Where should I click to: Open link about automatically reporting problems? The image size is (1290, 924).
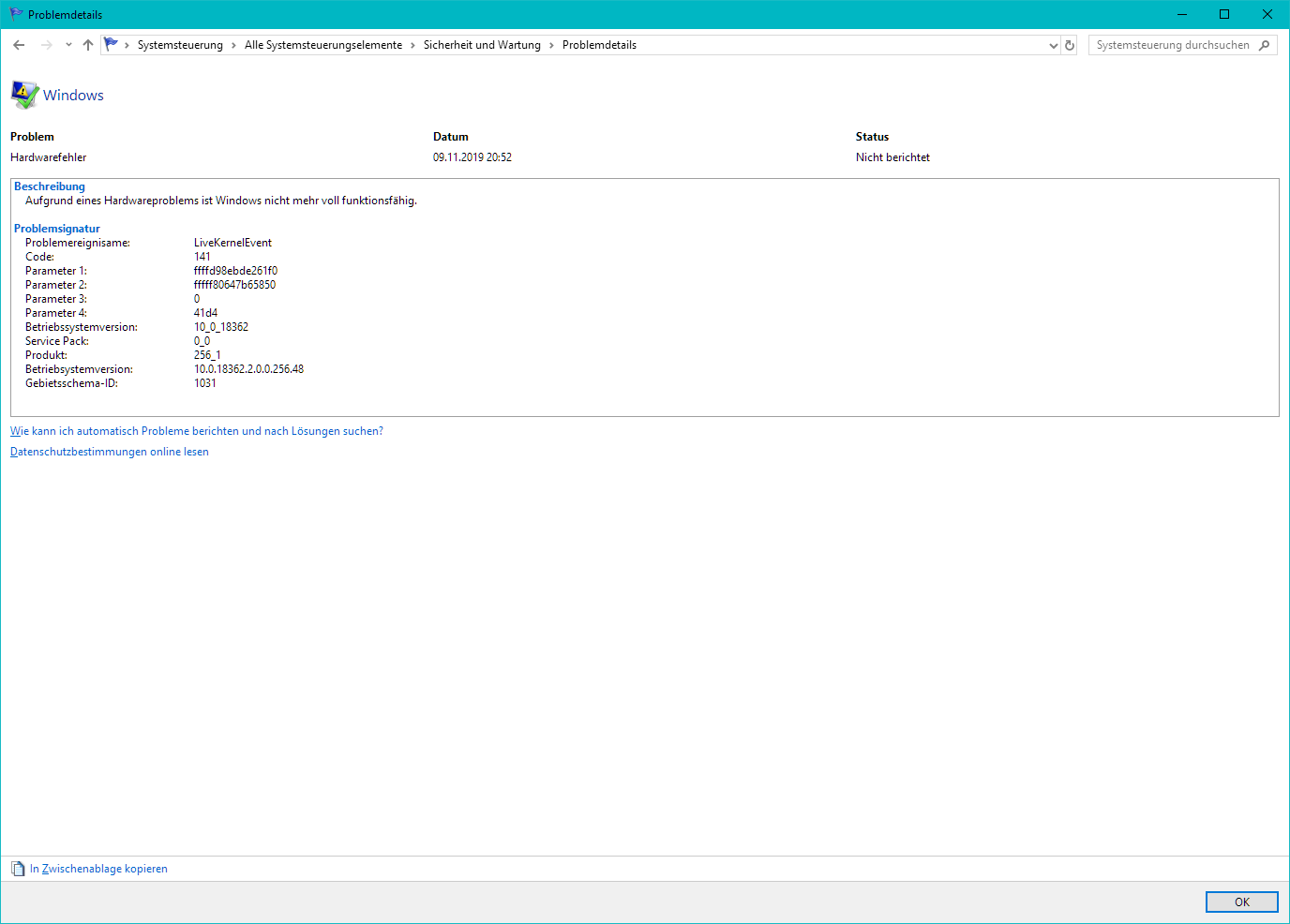coord(197,431)
